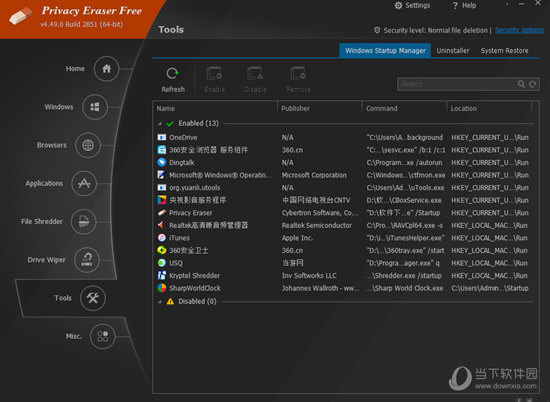Click the Privacy Eraser entry icon
Screen dimensions: 550x402
pos(162,213)
